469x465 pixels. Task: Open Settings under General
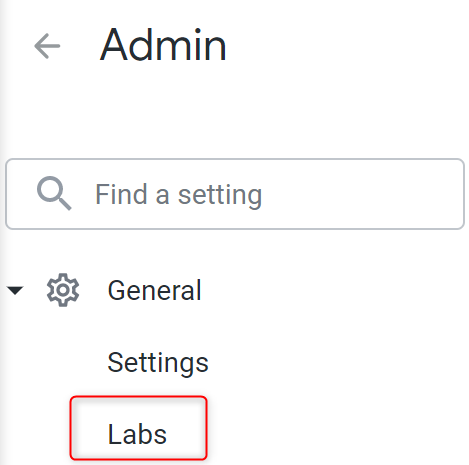pyautogui.click(x=158, y=363)
